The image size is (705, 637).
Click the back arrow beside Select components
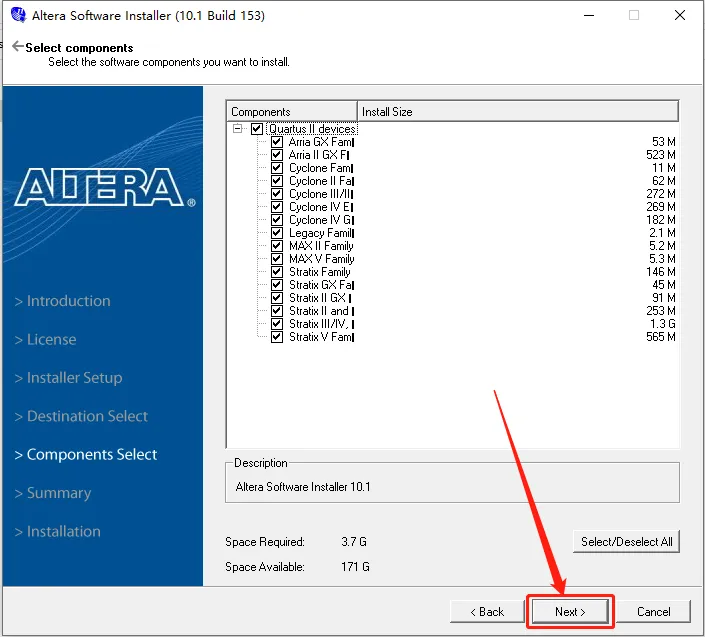coord(18,46)
